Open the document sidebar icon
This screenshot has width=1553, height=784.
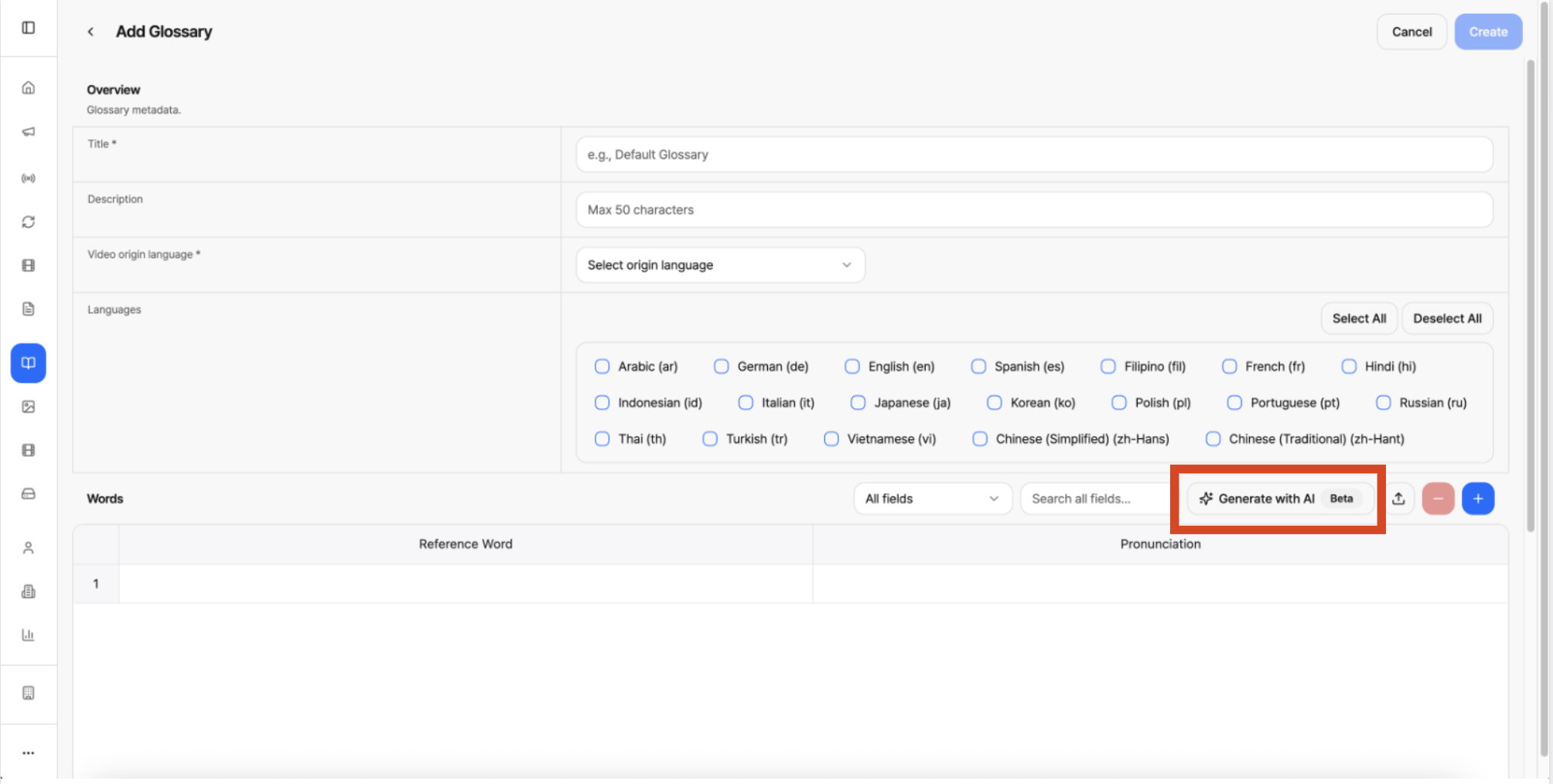pos(29,309)
